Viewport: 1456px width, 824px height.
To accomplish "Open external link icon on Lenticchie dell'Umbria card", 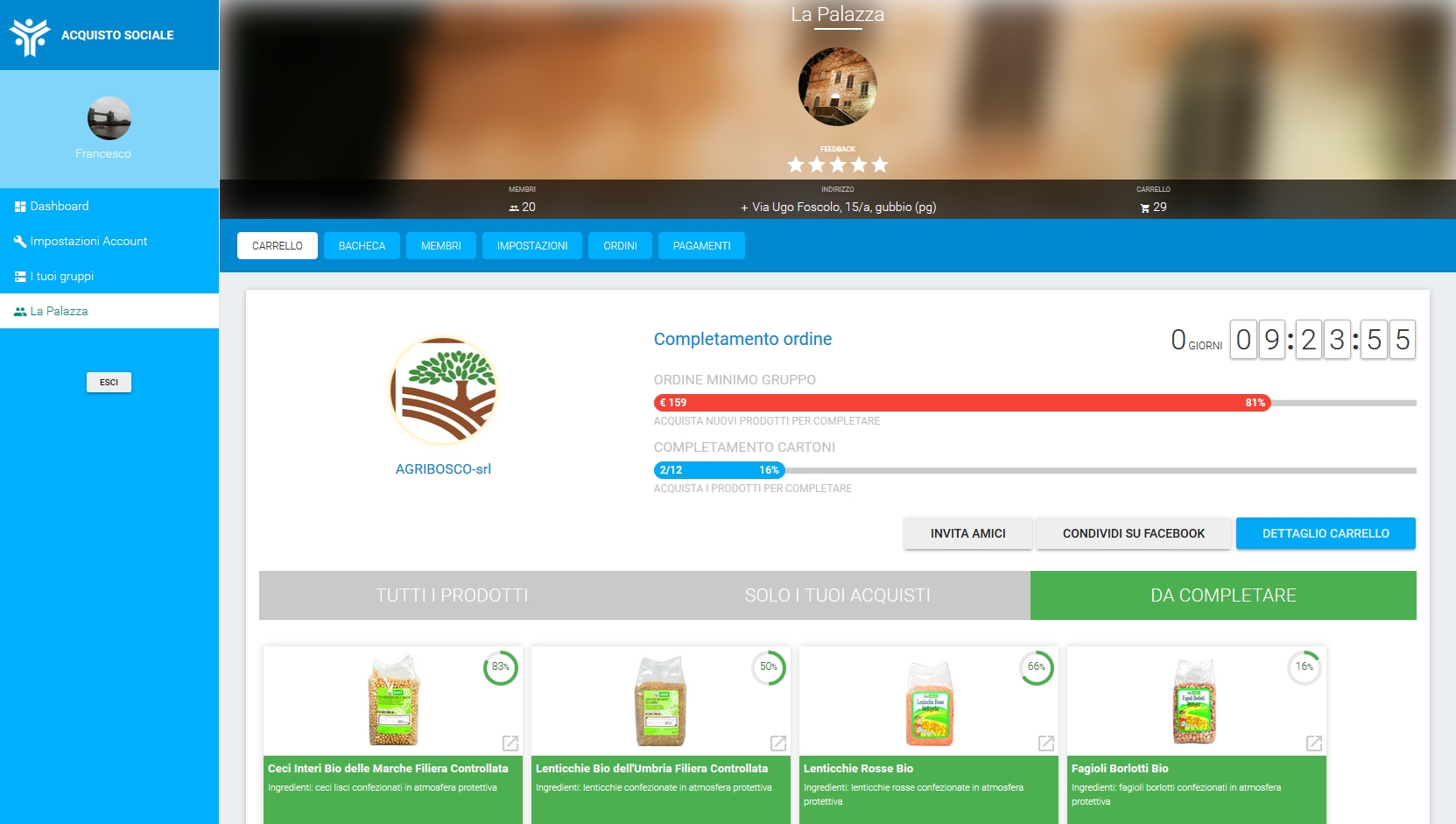I will coord(778,743).
